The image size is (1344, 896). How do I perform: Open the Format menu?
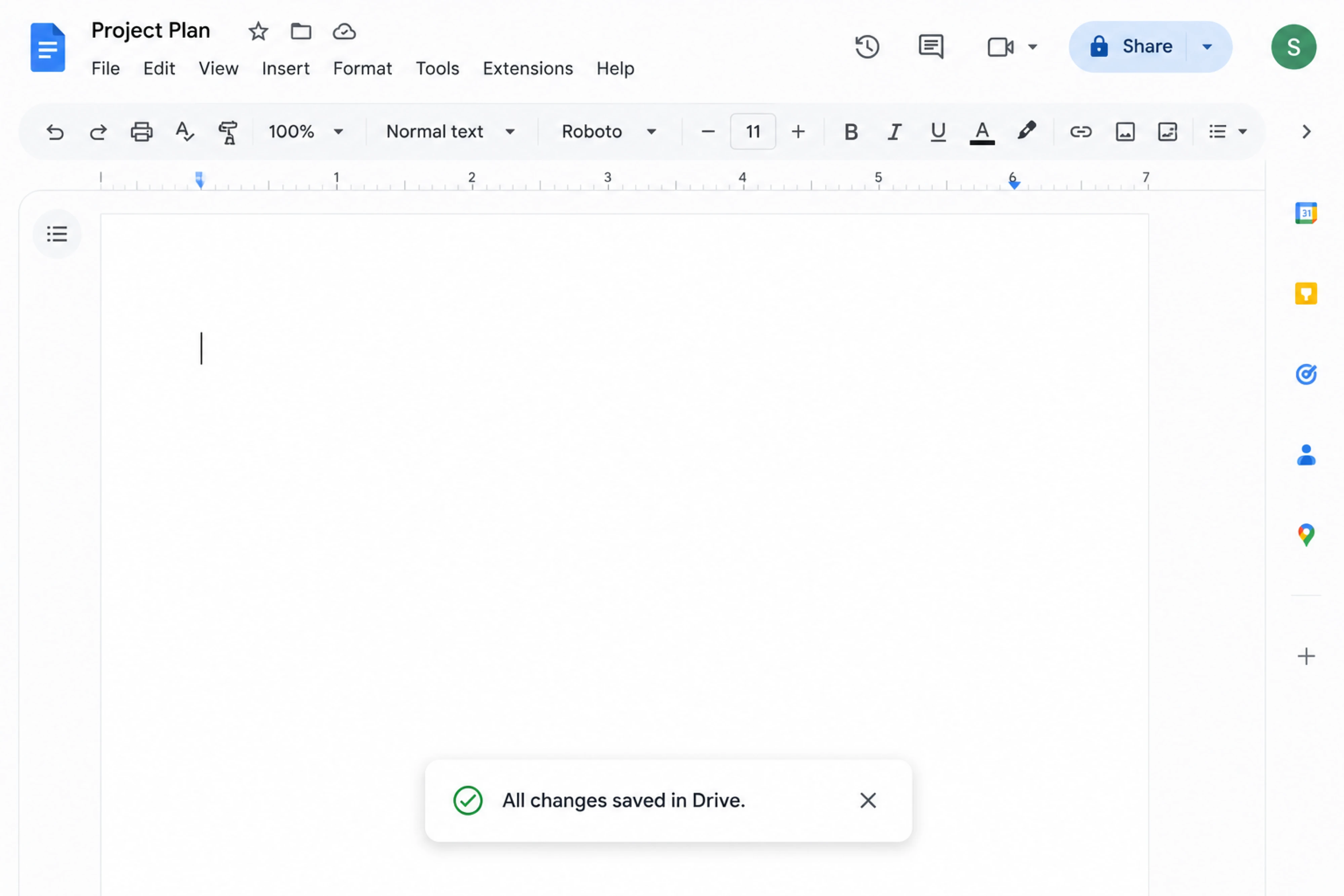coord(362,69)
